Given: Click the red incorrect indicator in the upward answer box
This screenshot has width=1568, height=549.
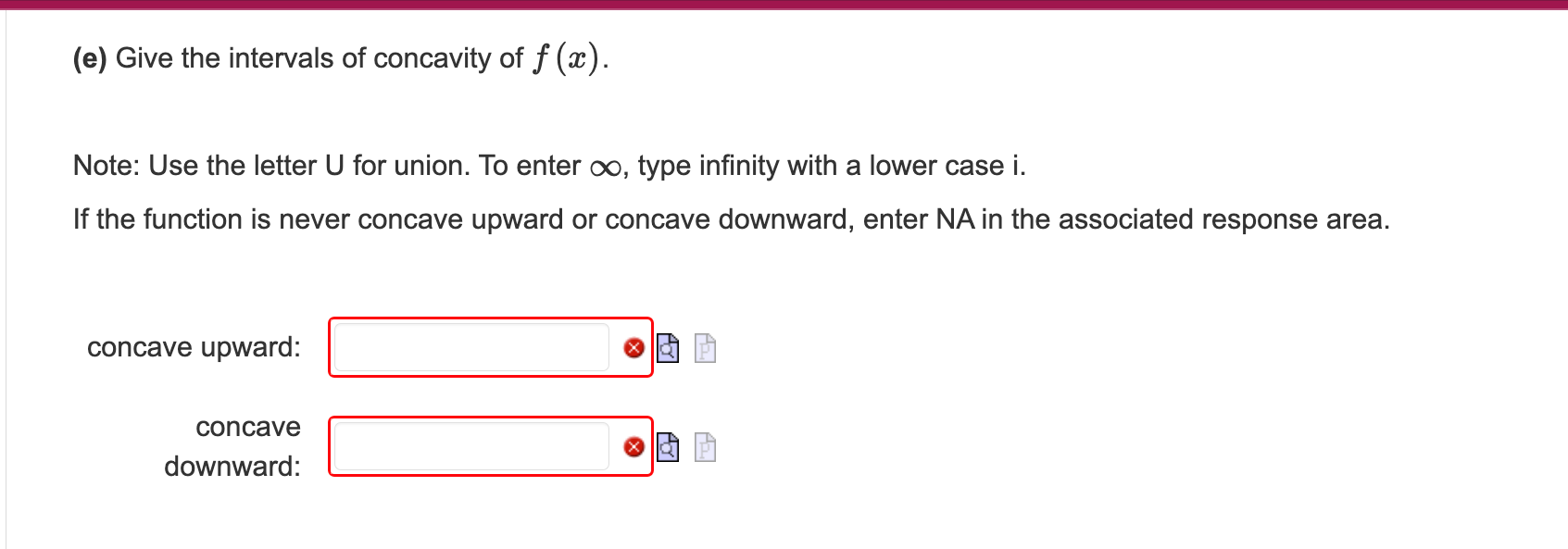Looking at the screenshot, I should coord(634,347).
